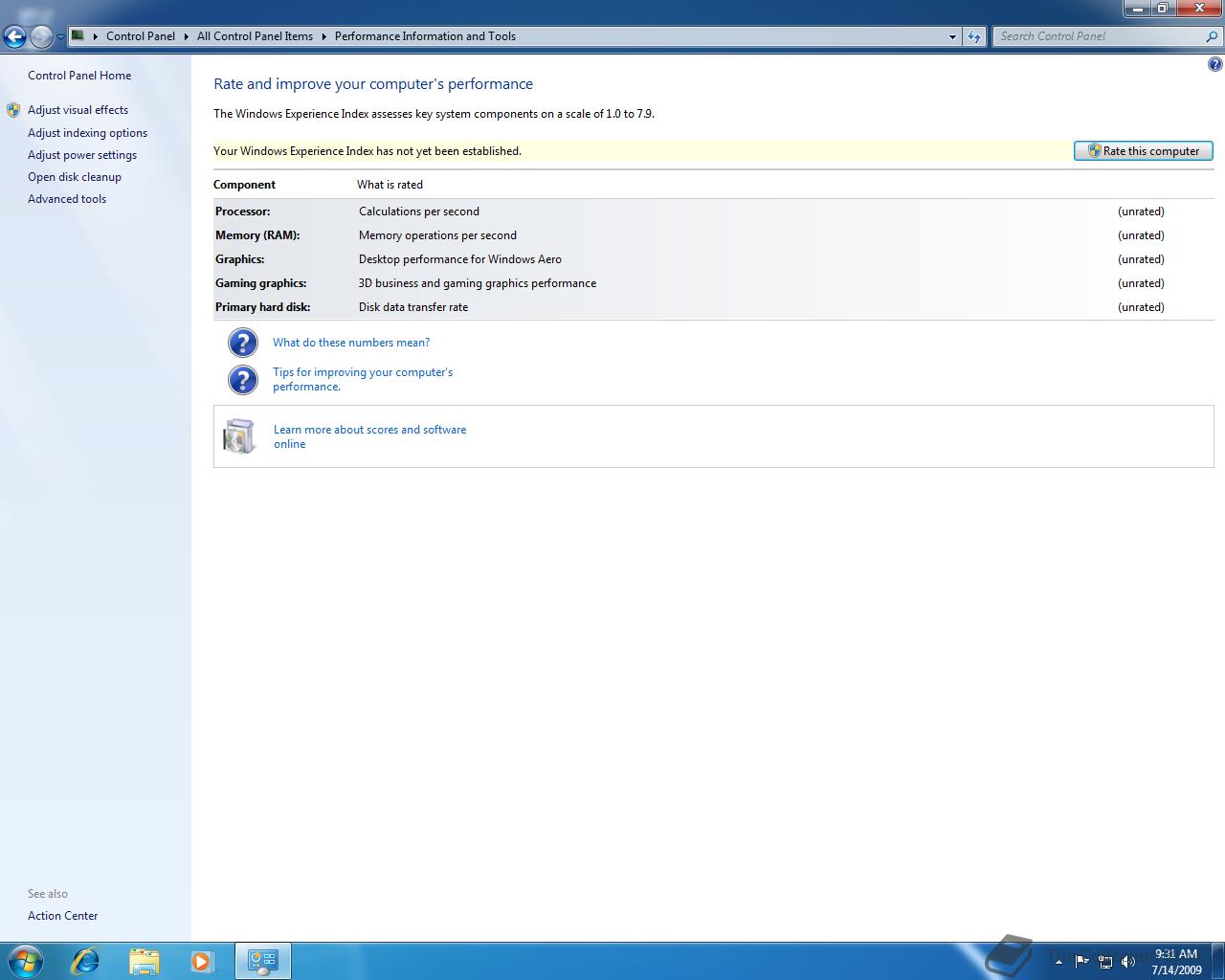Open Adjust indexing options
1225x980 pixels.
click(x=87, y=133)
